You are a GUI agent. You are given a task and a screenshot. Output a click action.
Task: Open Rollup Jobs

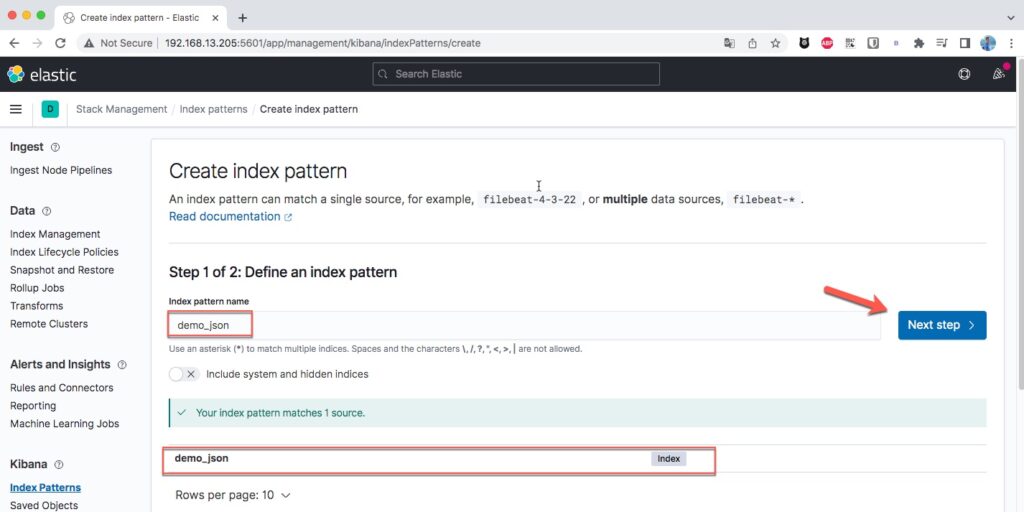(x=37, y=288)
